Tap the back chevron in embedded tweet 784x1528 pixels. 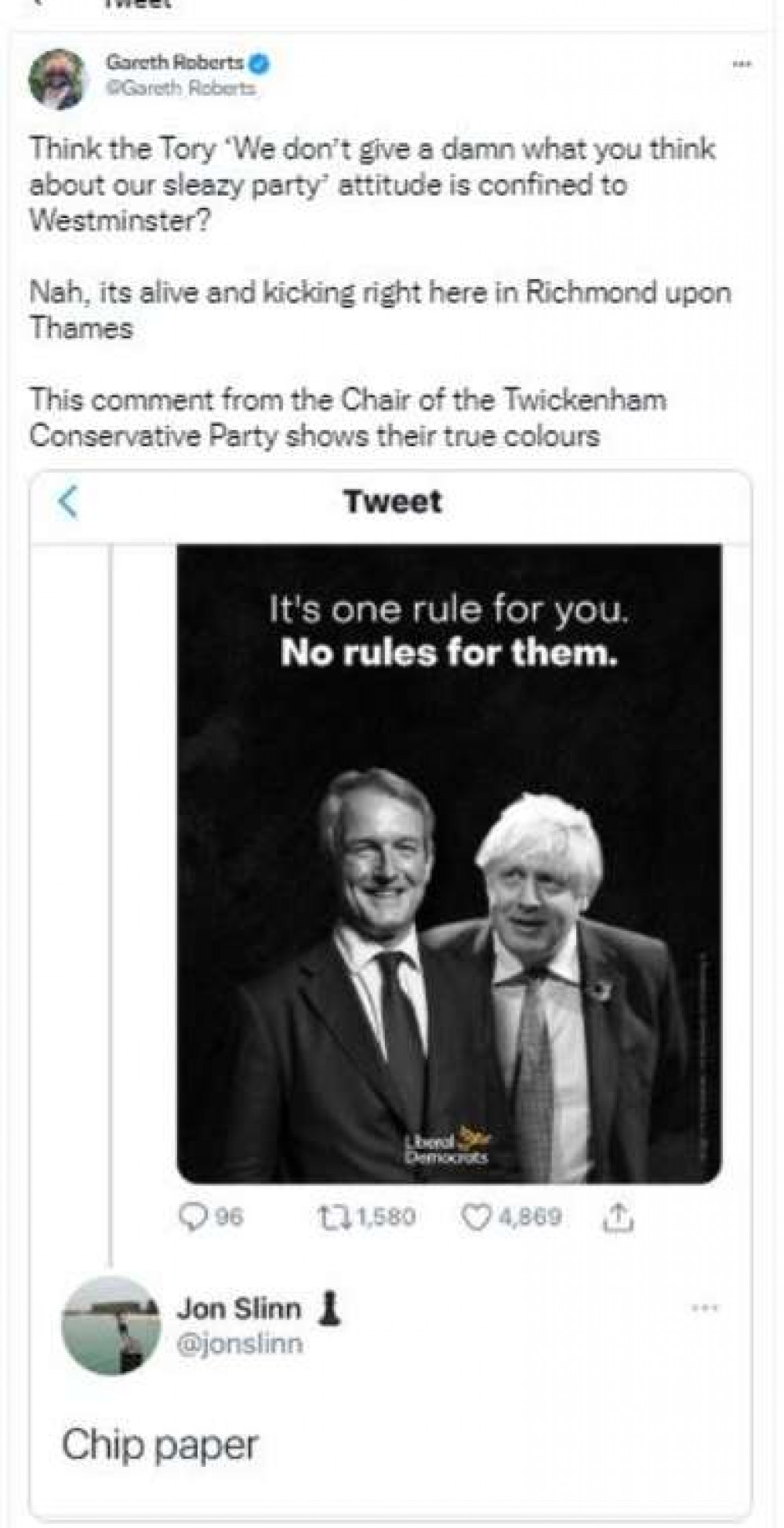pos(68,502)
